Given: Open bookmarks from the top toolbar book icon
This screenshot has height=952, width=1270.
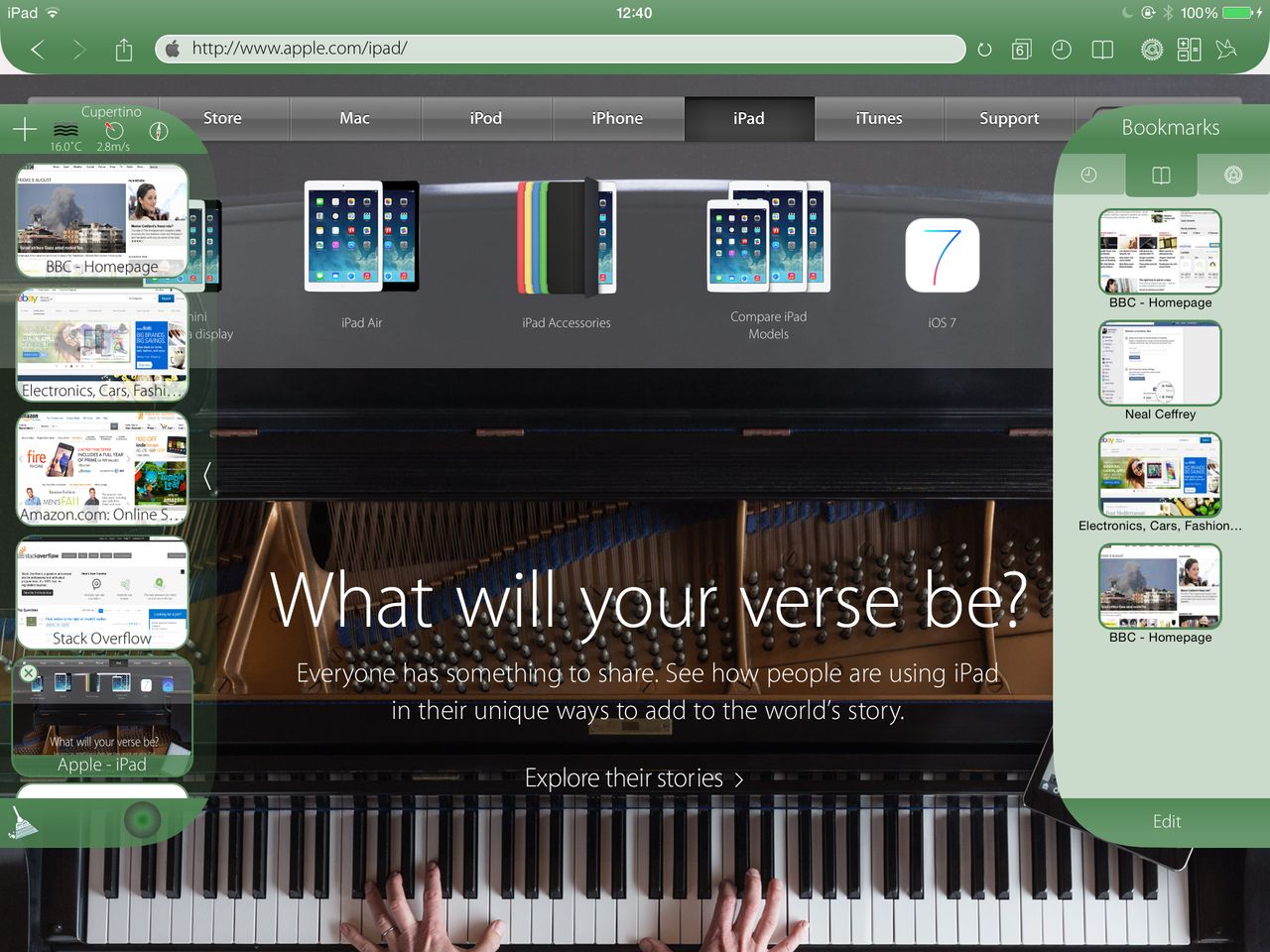Looking at the screenshot, I should click(1102, 50).
